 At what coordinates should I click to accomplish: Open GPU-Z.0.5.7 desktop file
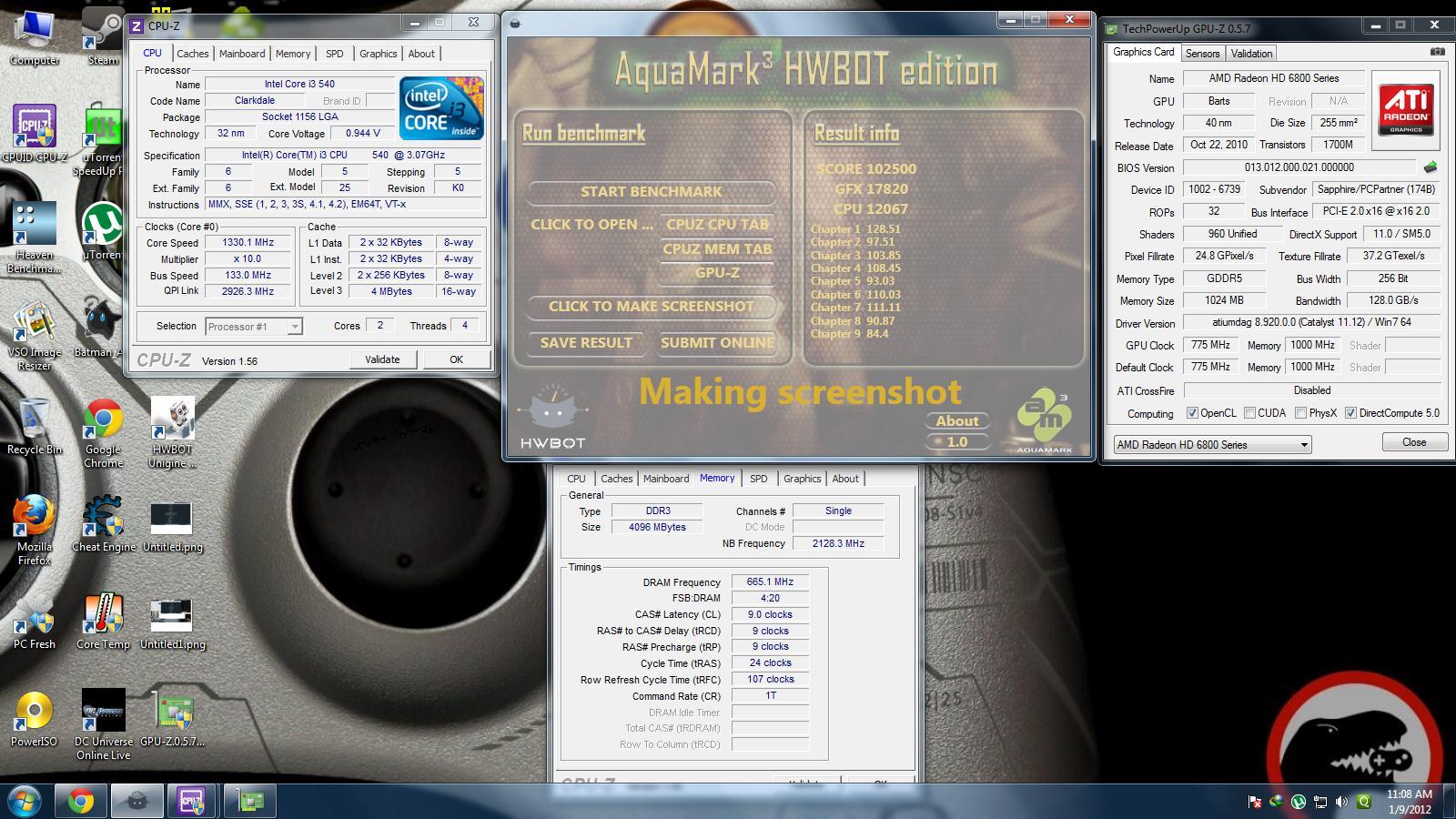click(x=172, y=720)
